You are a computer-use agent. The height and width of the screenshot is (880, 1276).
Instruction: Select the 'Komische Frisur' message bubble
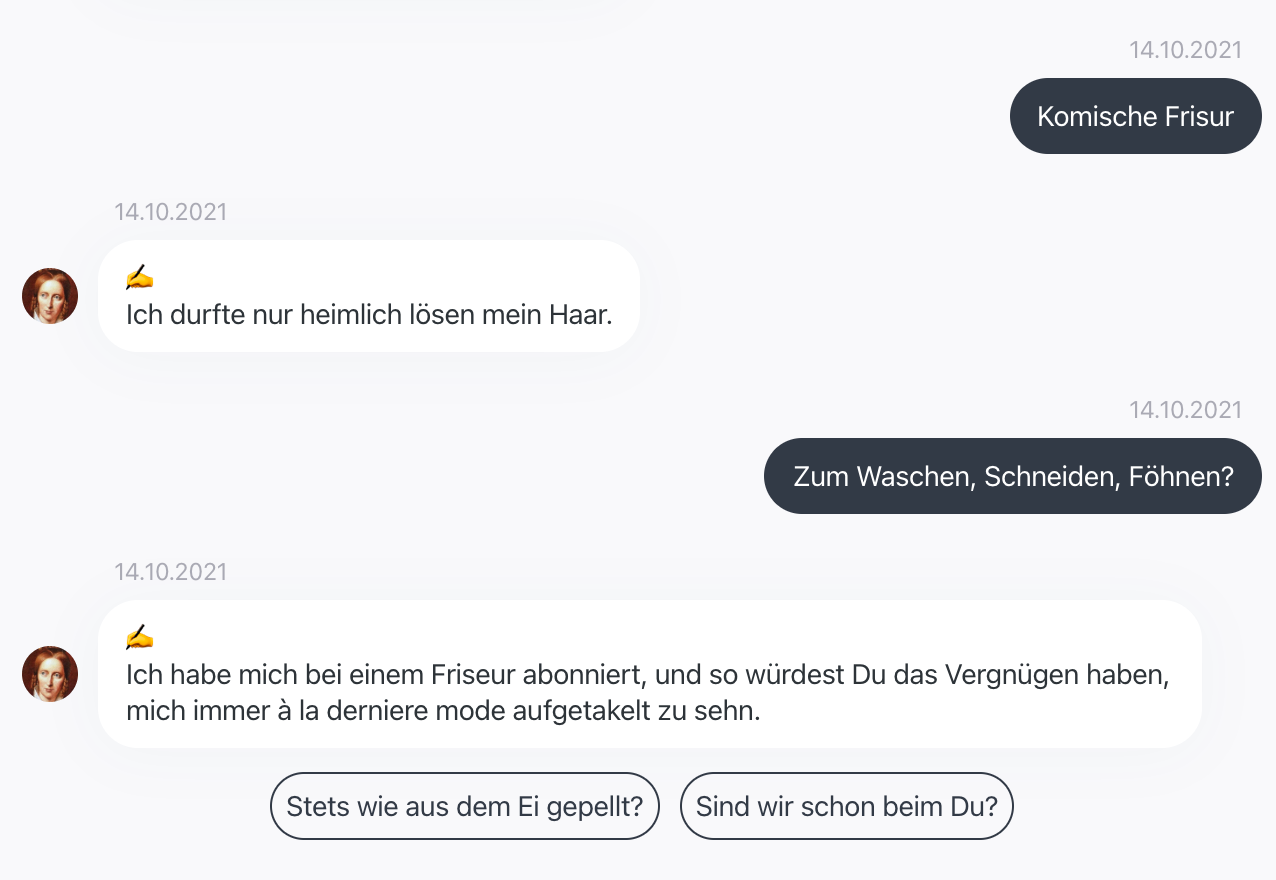(1136, 116)
